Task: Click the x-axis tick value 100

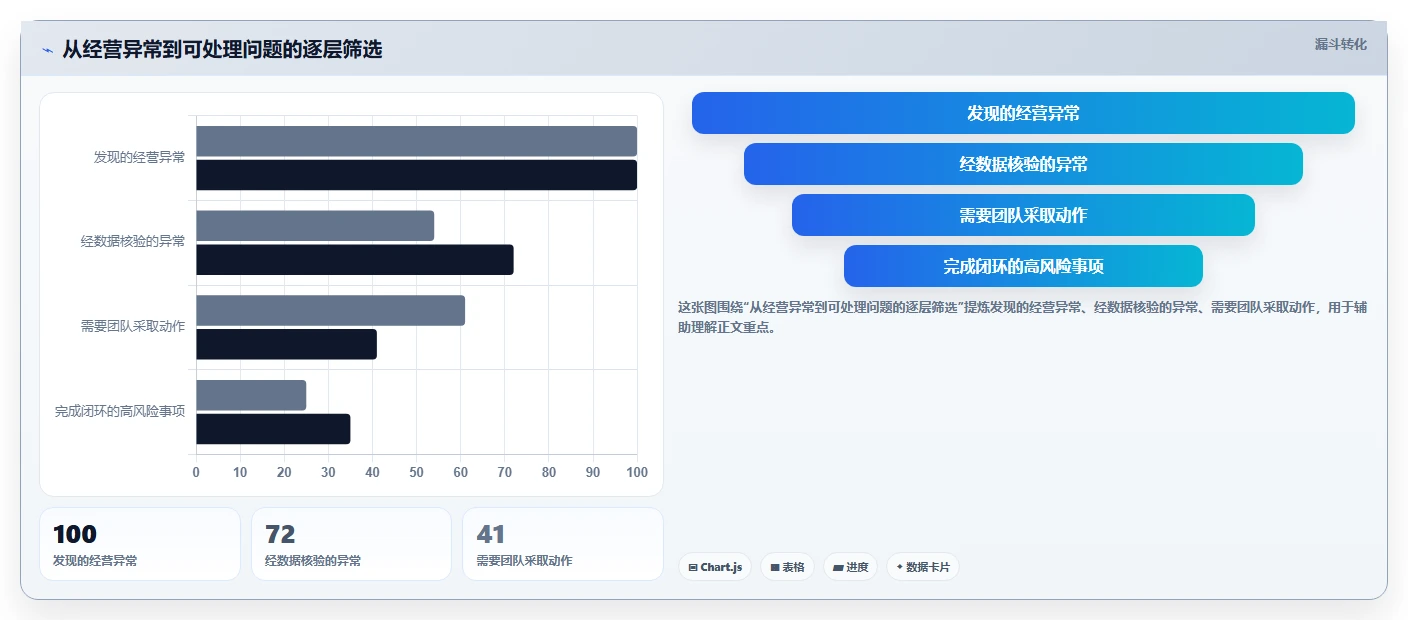Action: (636, 472)
